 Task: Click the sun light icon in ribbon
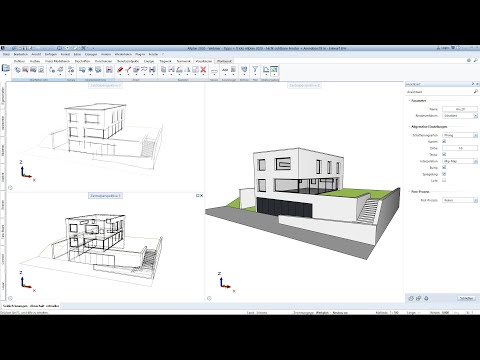[90, 69]
